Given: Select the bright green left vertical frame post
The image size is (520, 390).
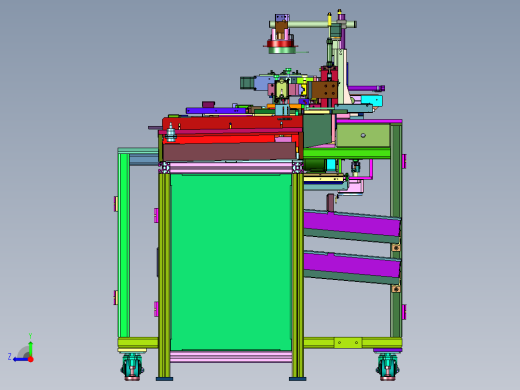Looking at the screenshot, I should coord(124,245).
